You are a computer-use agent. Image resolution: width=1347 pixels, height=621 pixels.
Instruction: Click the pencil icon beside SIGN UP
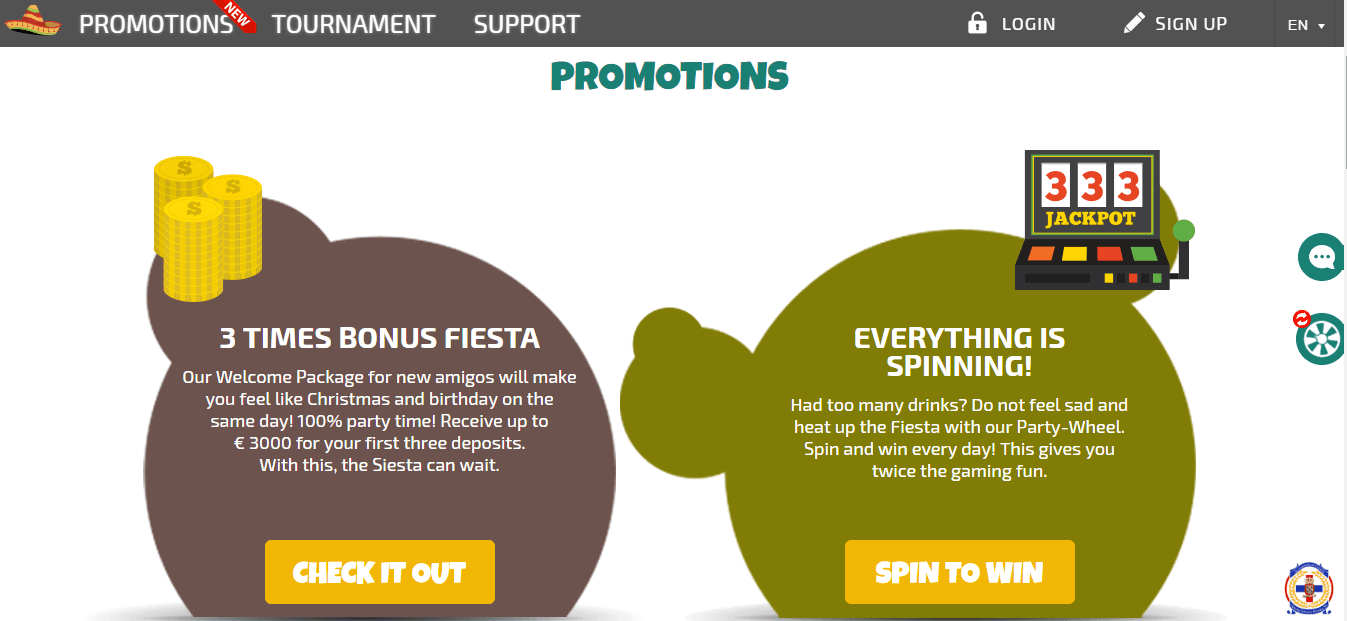(x=1133, y=23)
